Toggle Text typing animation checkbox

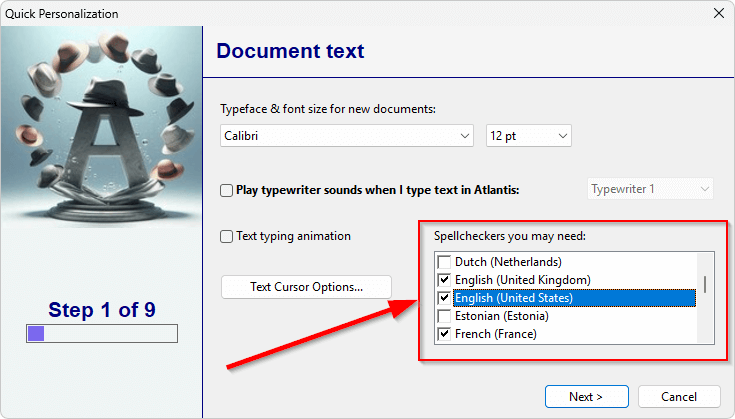(226, 236)
